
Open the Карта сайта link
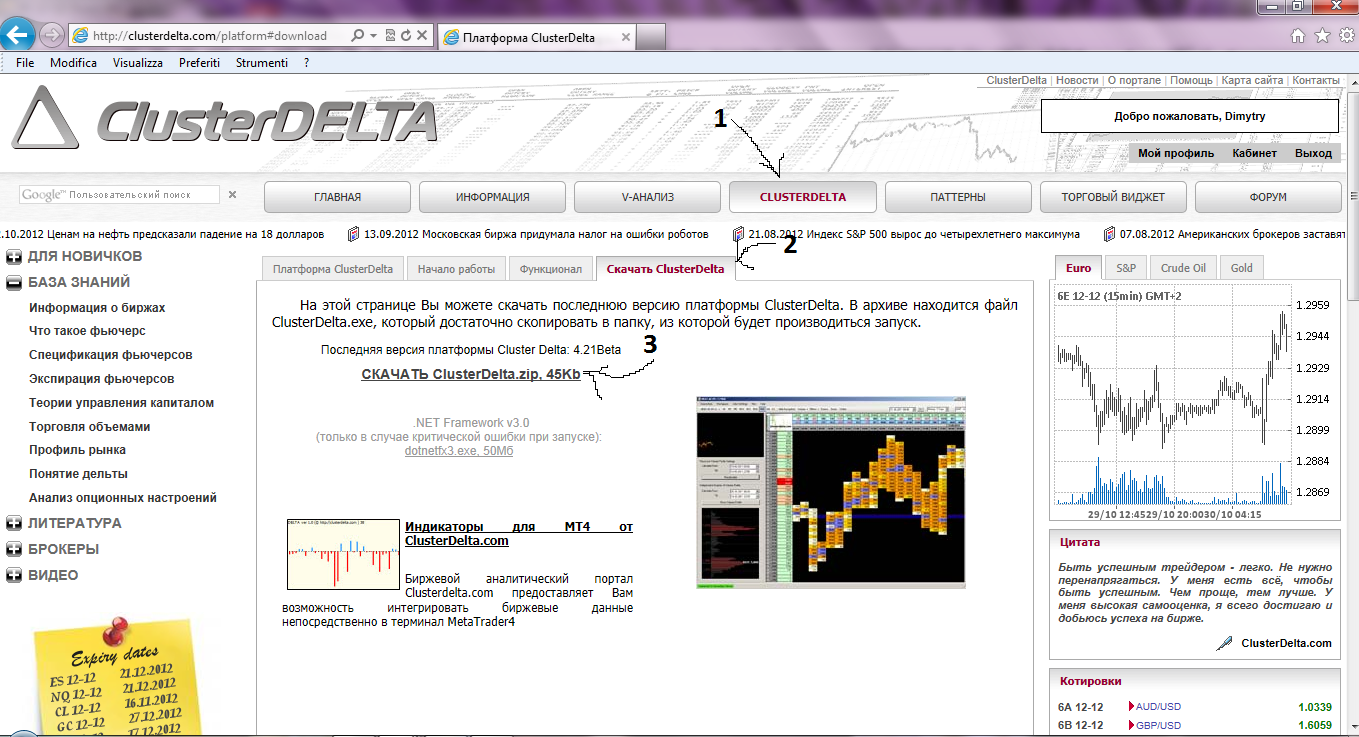coord(1252,80)
